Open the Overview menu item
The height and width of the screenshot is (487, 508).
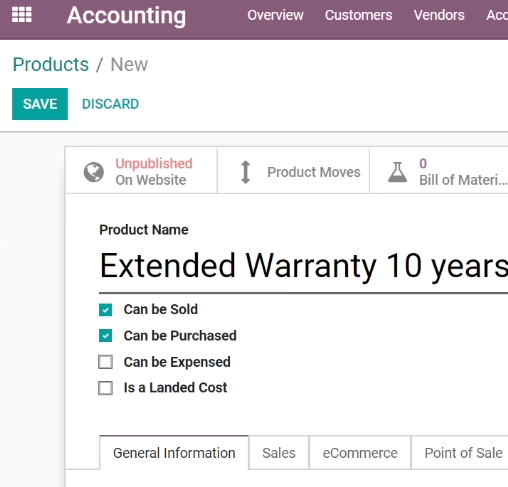275,15
